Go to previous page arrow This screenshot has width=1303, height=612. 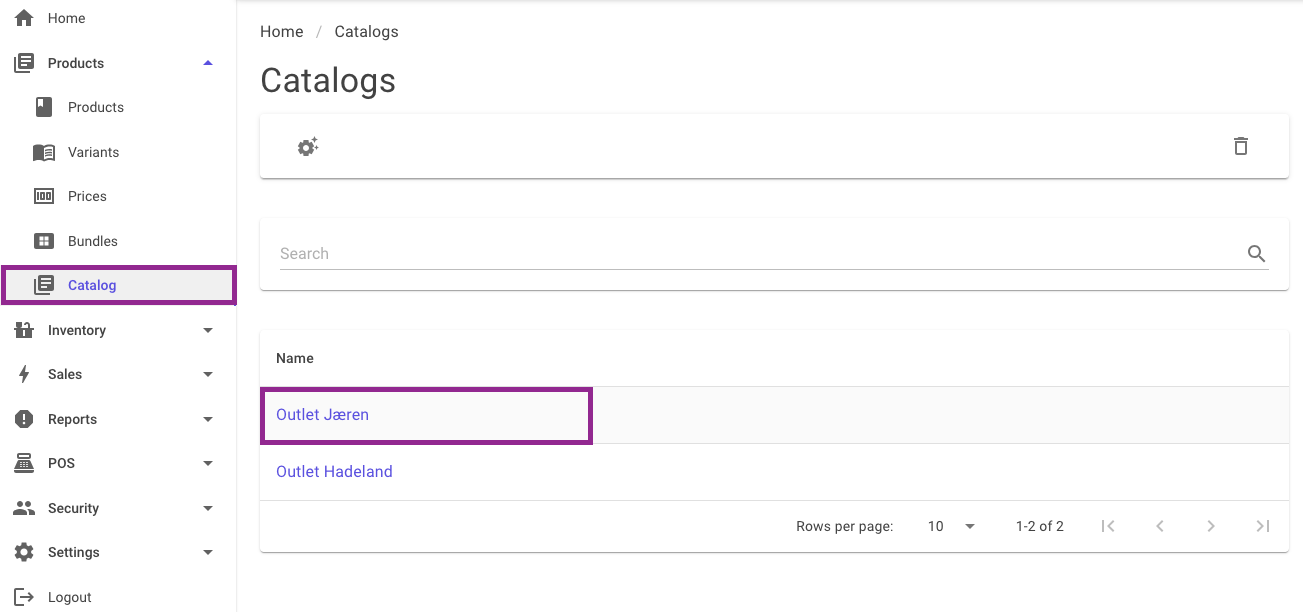[x=1159, y=526]
